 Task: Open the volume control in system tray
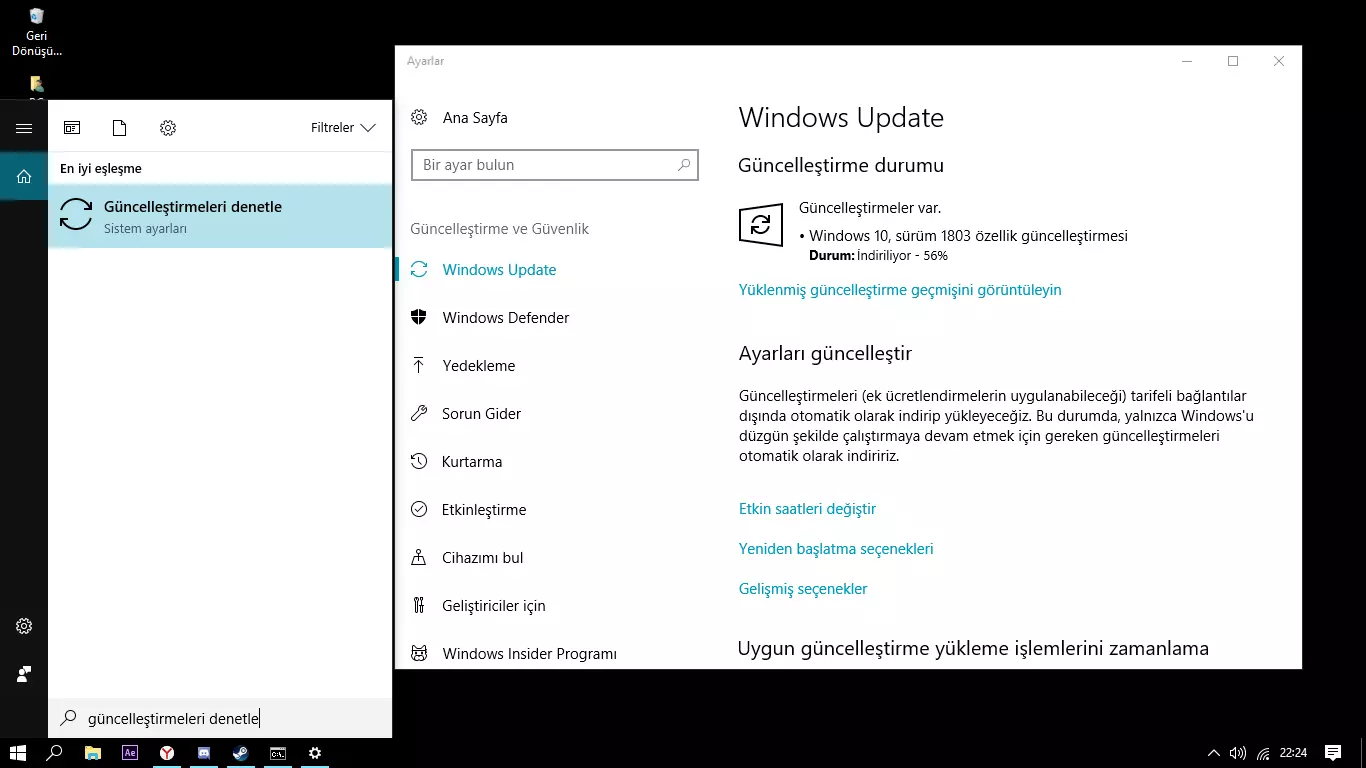1238,753
